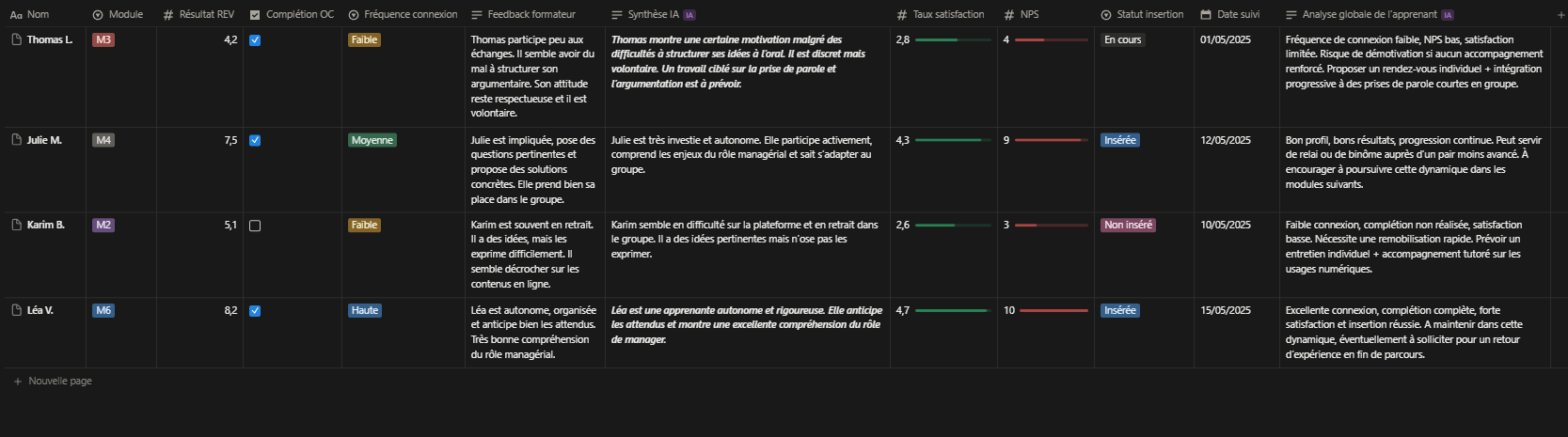
Task: Open Complétion OC column header
Action: (292, 15)
